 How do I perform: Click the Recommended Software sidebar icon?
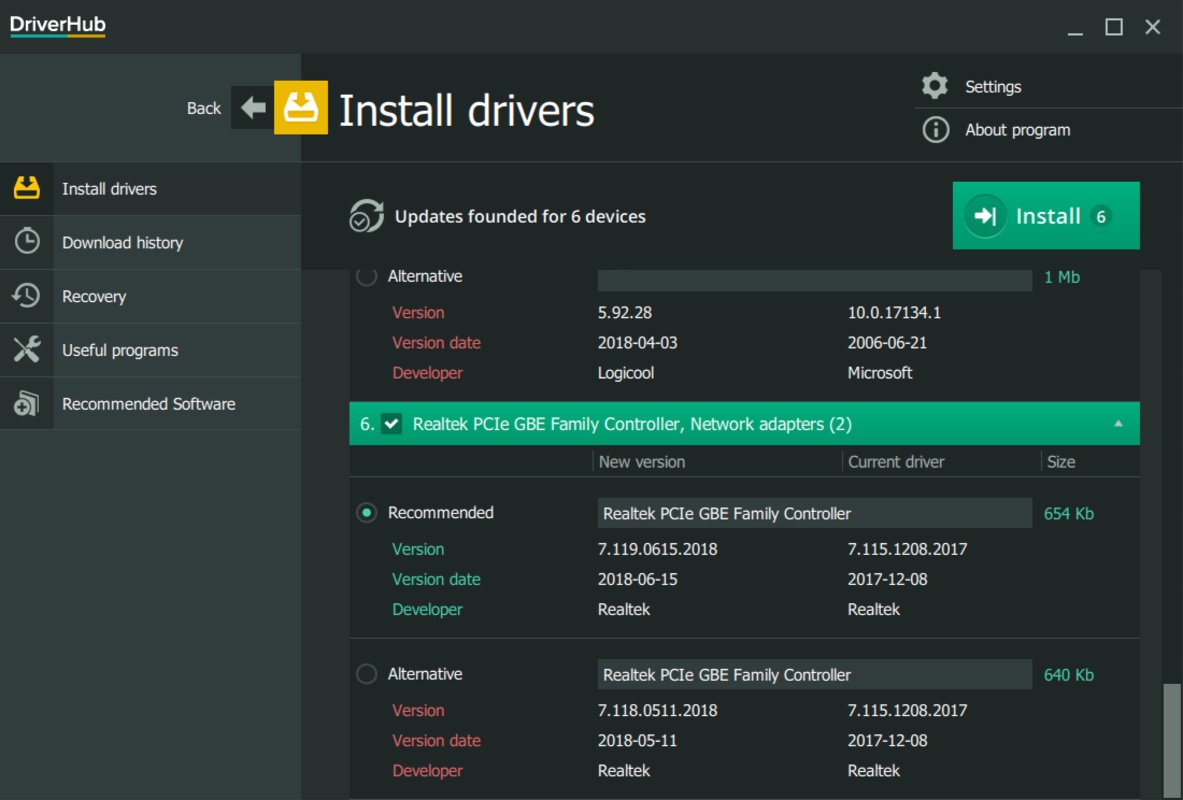point(27,403)
